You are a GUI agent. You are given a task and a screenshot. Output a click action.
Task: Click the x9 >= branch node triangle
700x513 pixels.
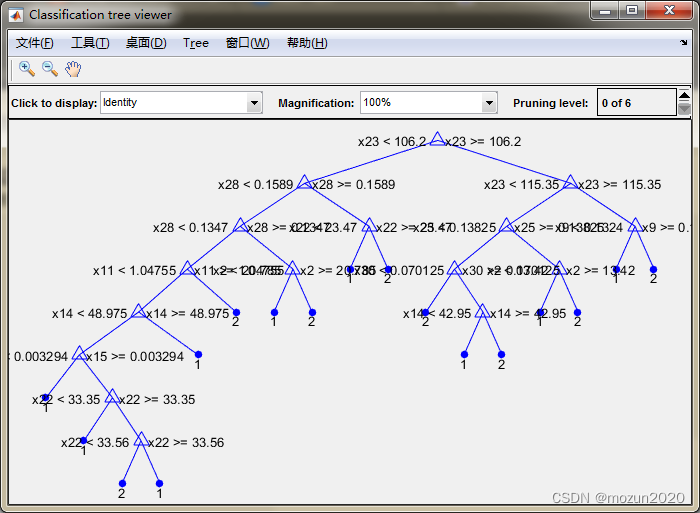[635, 225]
